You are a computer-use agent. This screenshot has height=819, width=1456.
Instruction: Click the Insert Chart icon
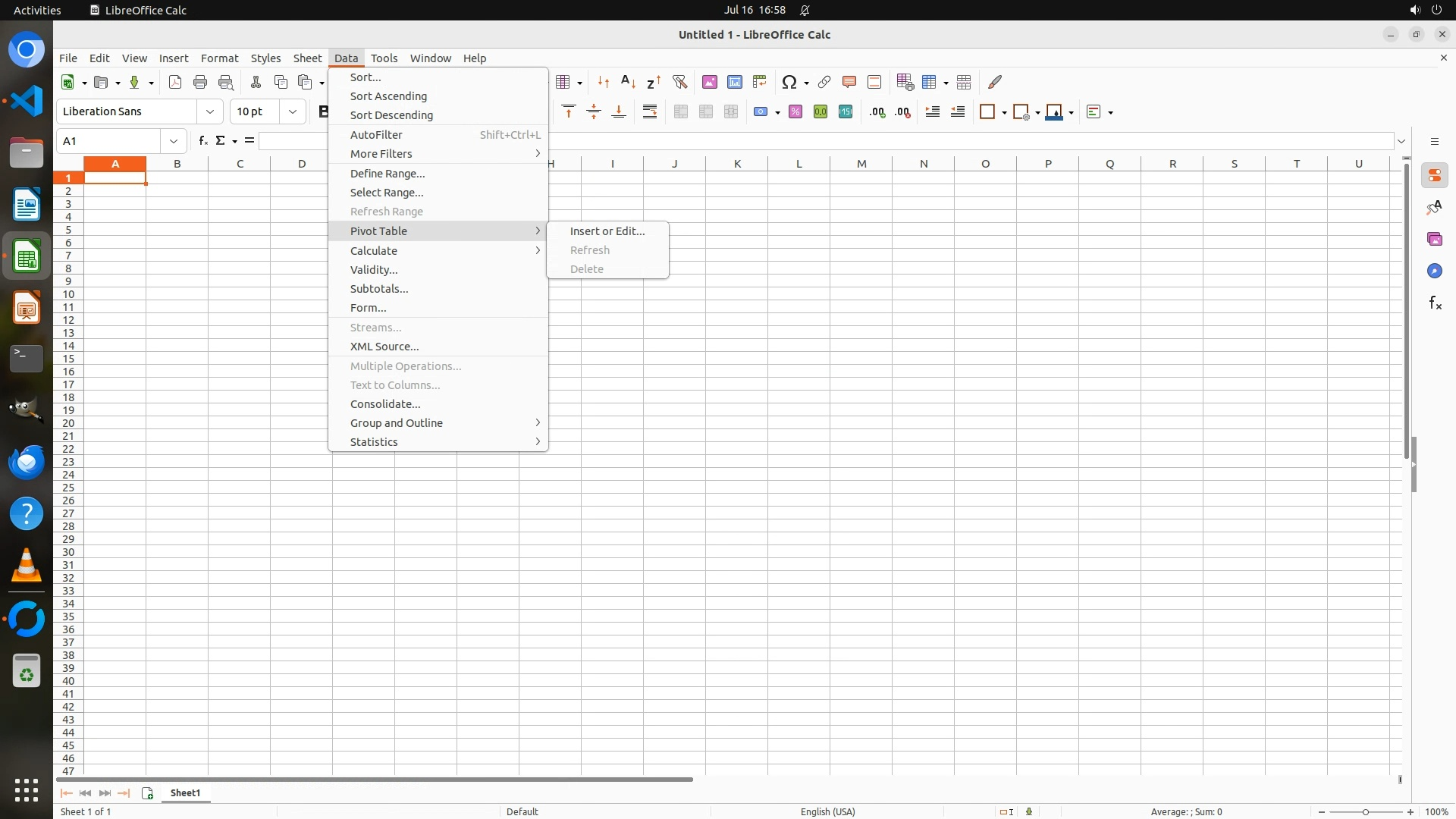coord(735,82)
